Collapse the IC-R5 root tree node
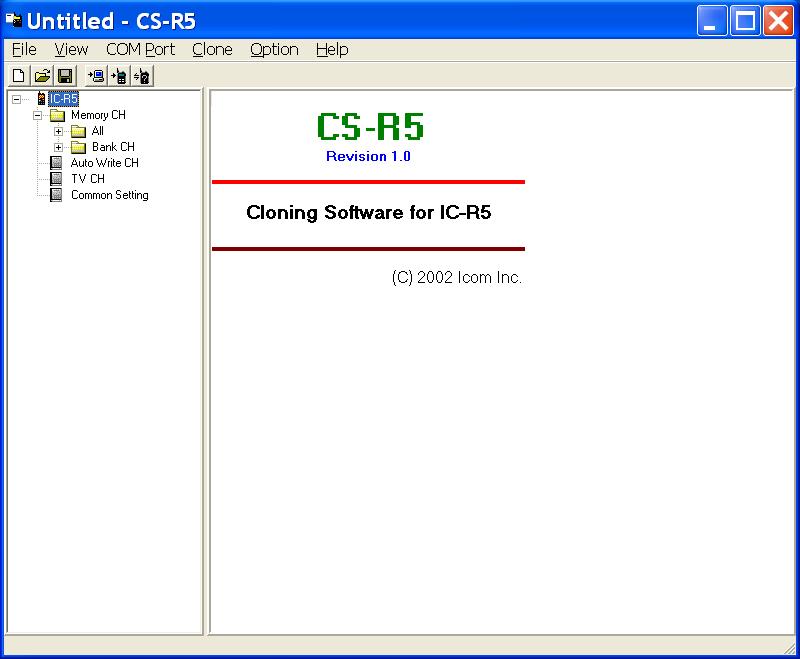 click(16, 99)
